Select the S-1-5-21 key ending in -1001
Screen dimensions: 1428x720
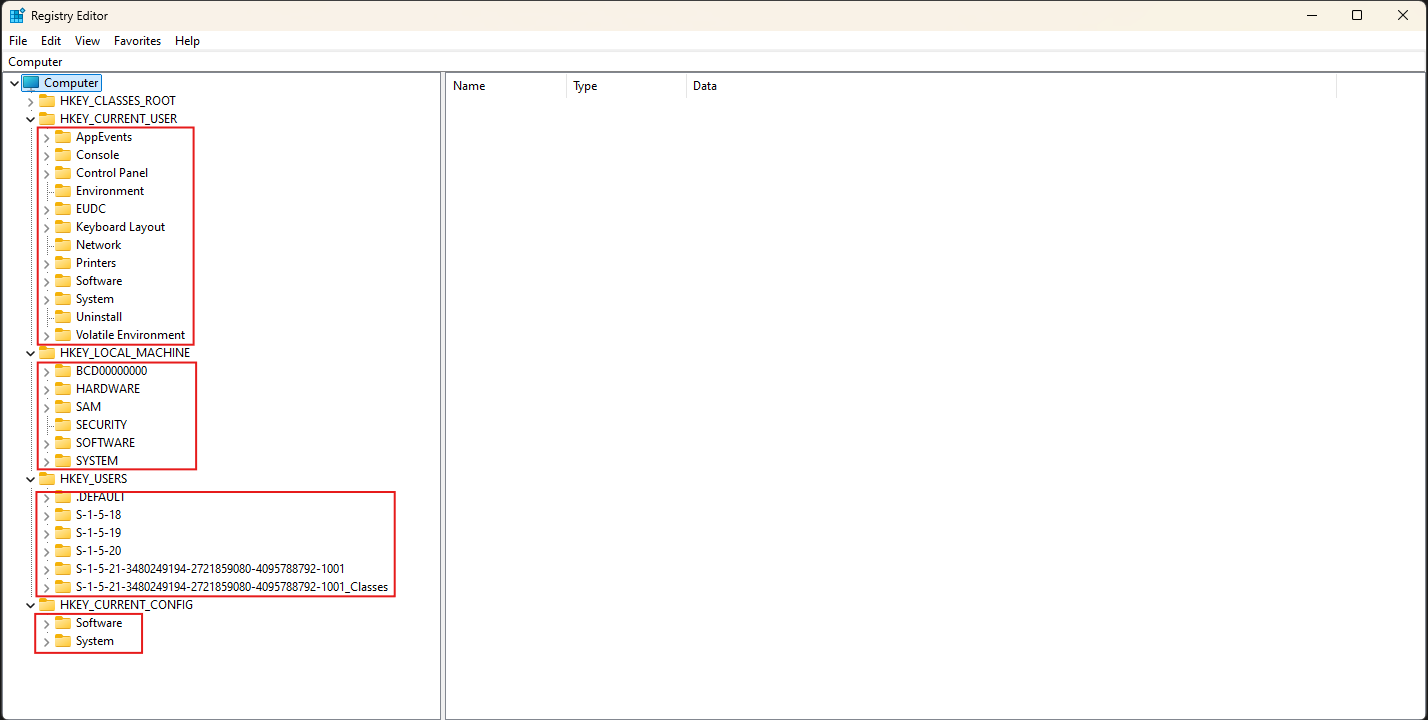(210, 569)
